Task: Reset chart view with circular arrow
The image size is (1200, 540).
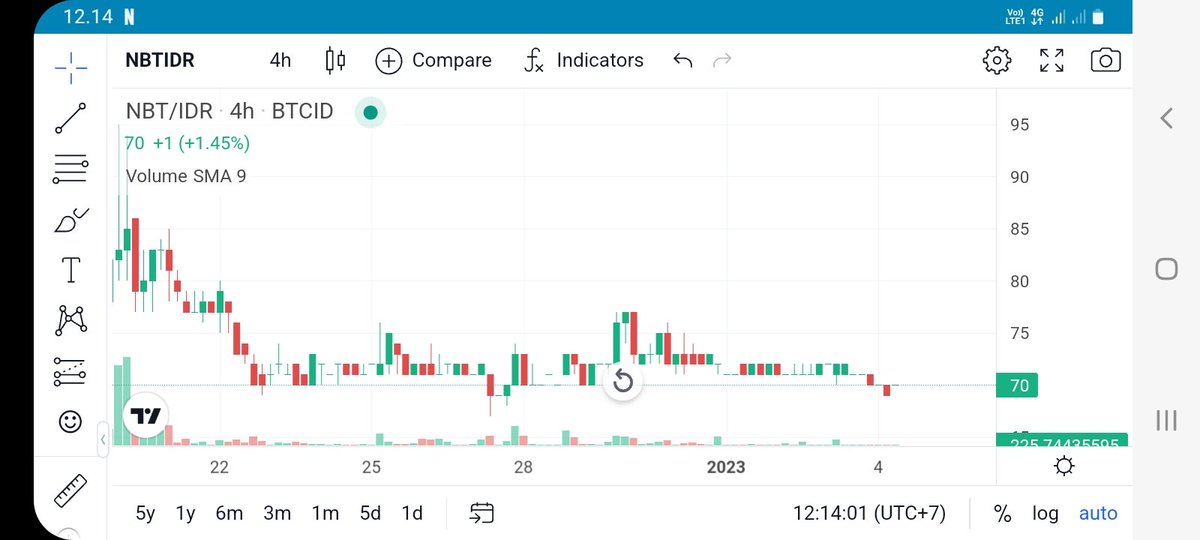Action: click(x=622, y=380)
